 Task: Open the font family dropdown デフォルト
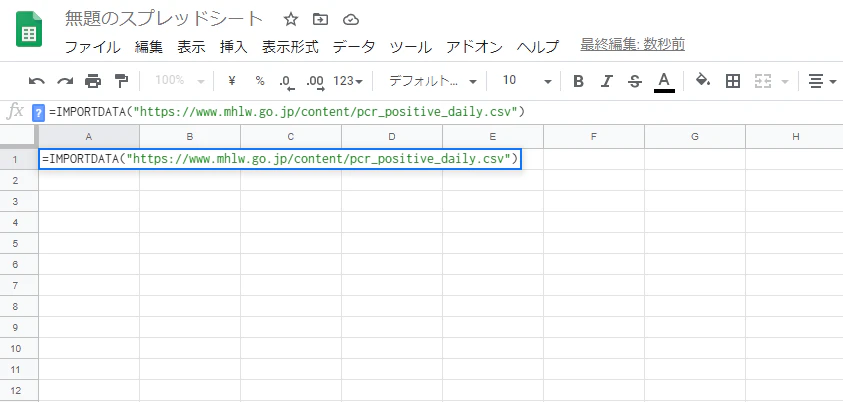click(433, 81)
